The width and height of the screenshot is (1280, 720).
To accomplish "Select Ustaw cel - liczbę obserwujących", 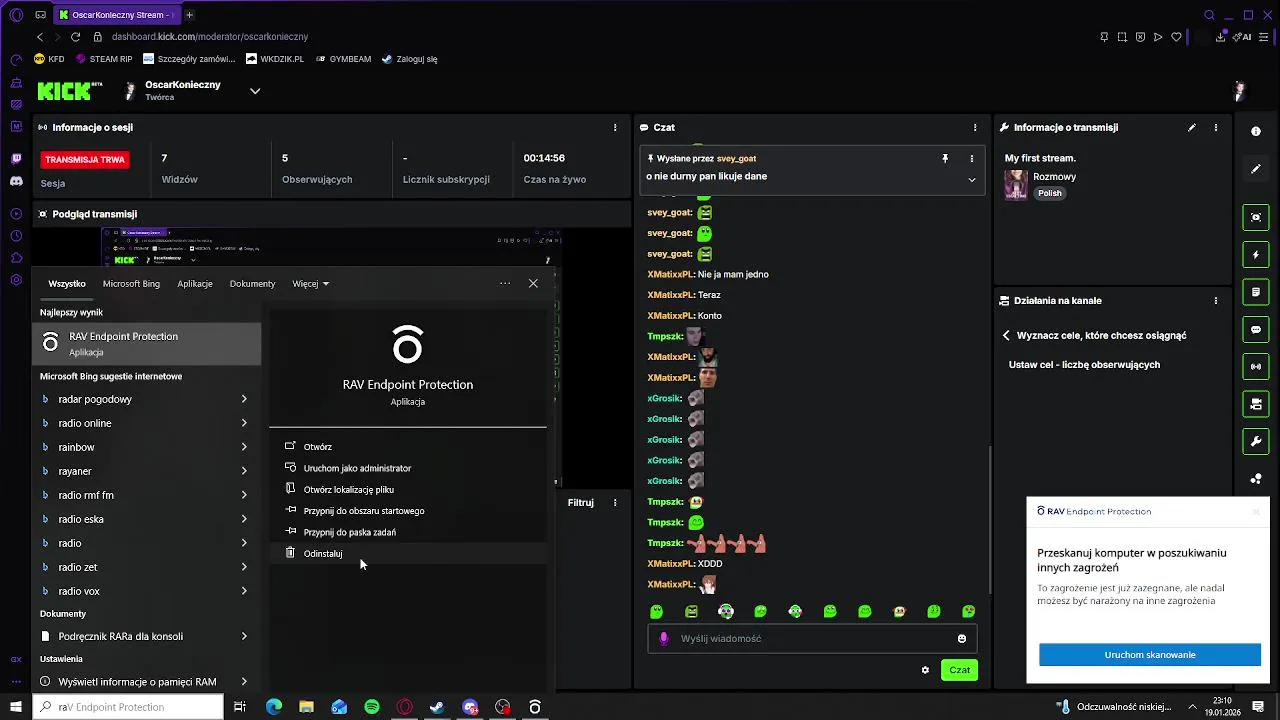I will (1084, 365).
